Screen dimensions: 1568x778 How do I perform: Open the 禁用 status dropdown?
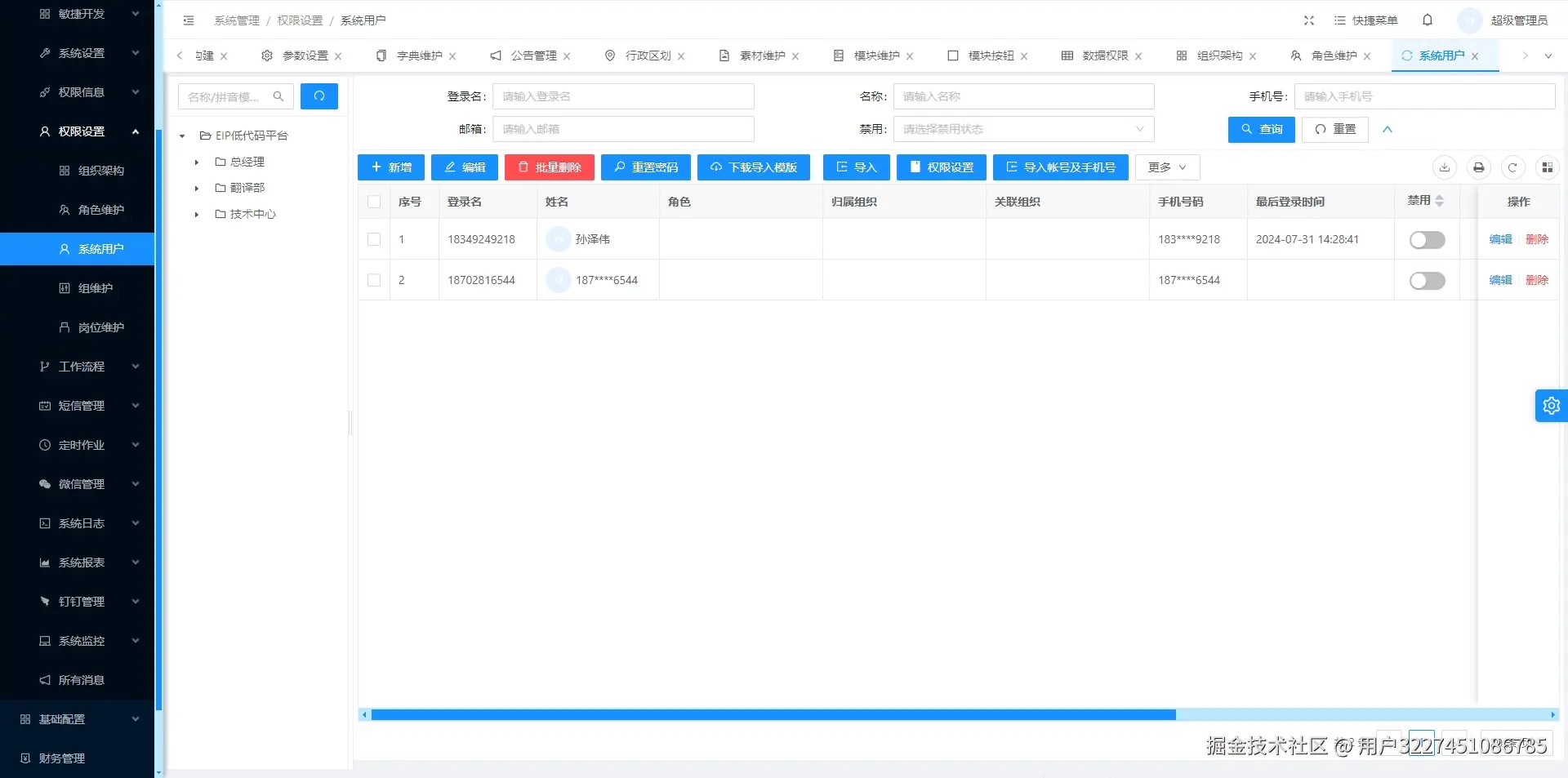[x=1024, y=129]
